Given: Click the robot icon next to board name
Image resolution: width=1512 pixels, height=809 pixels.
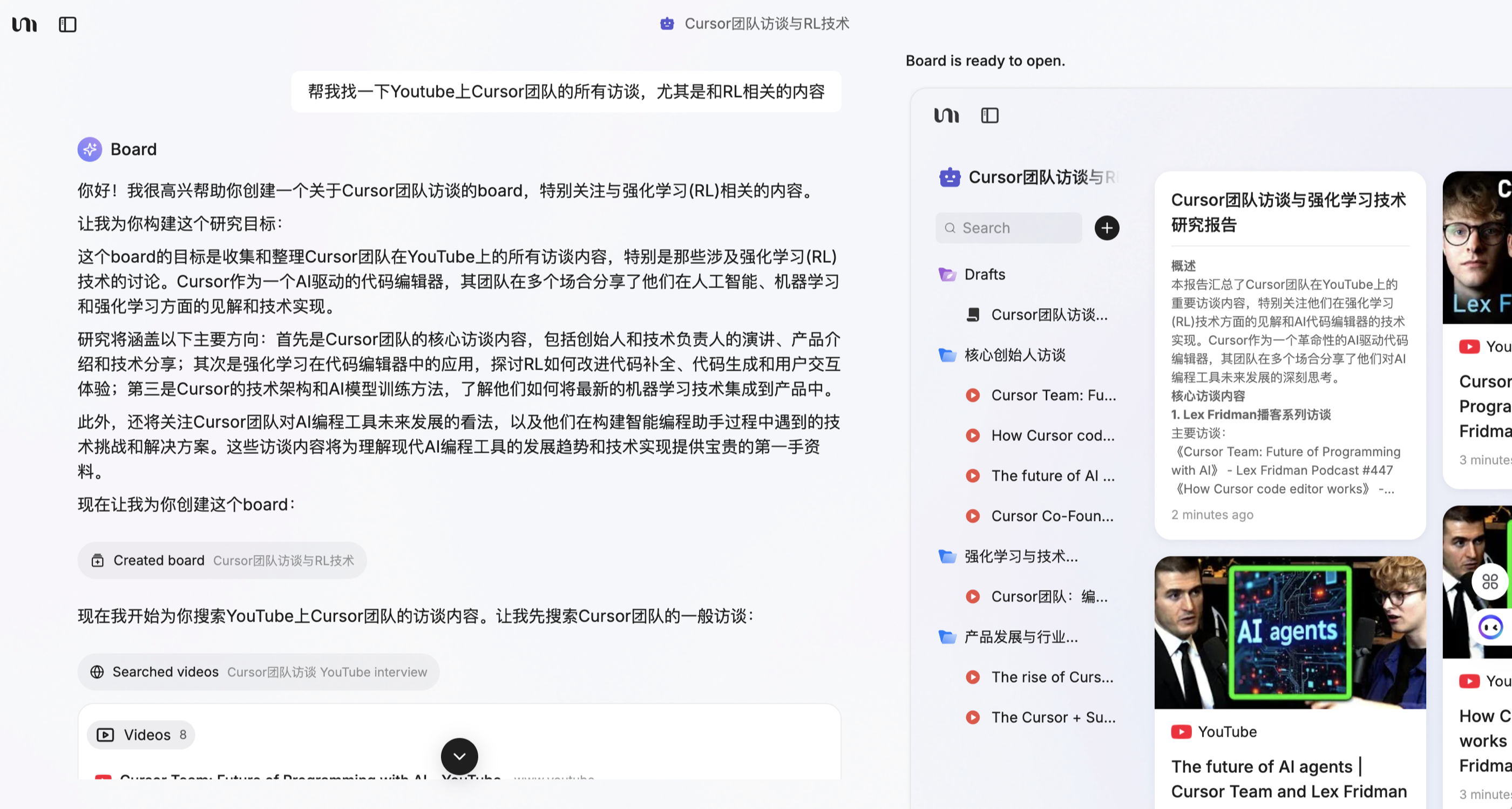Looking at the screenshot, I should point(950,176).
